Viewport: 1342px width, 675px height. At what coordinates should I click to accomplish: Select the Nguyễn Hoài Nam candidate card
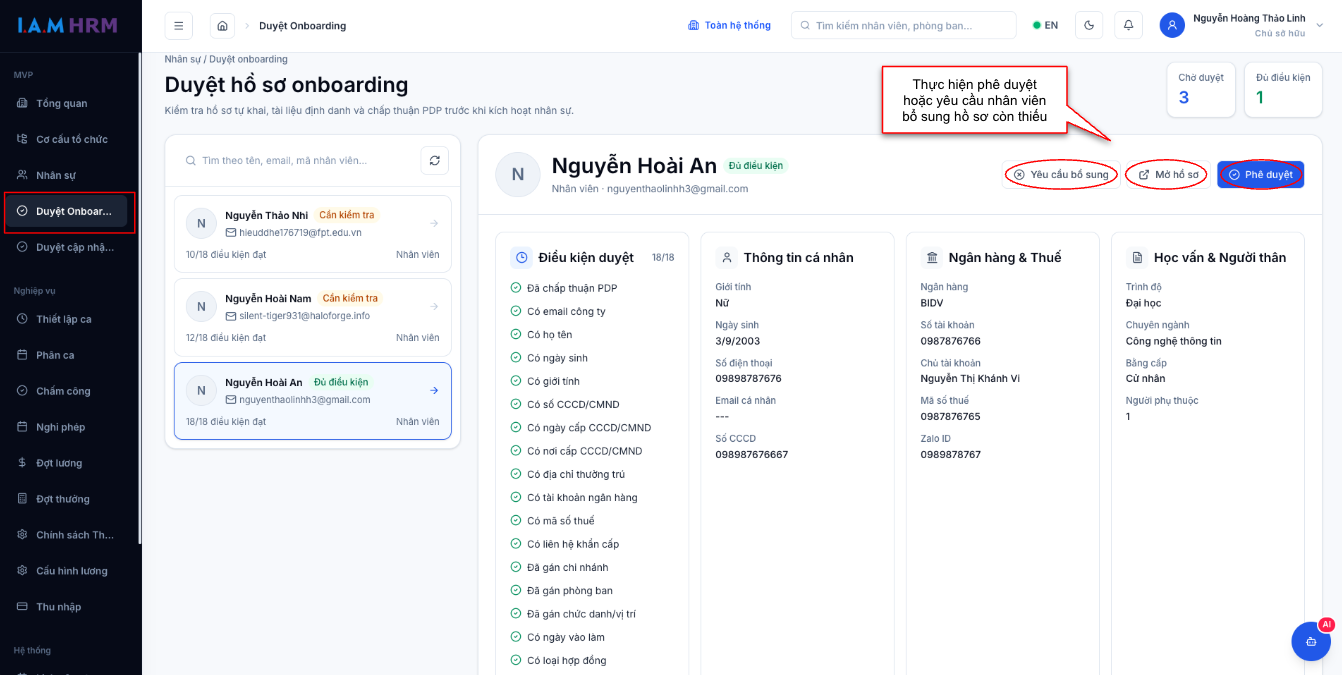[313, 317]
